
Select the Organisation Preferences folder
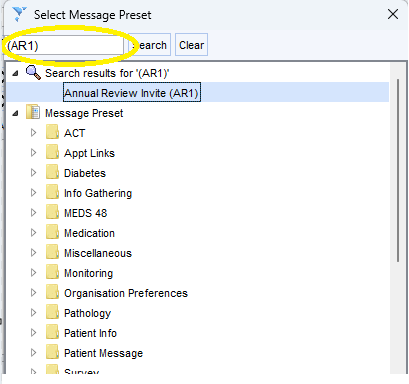(x=126, y=293)
